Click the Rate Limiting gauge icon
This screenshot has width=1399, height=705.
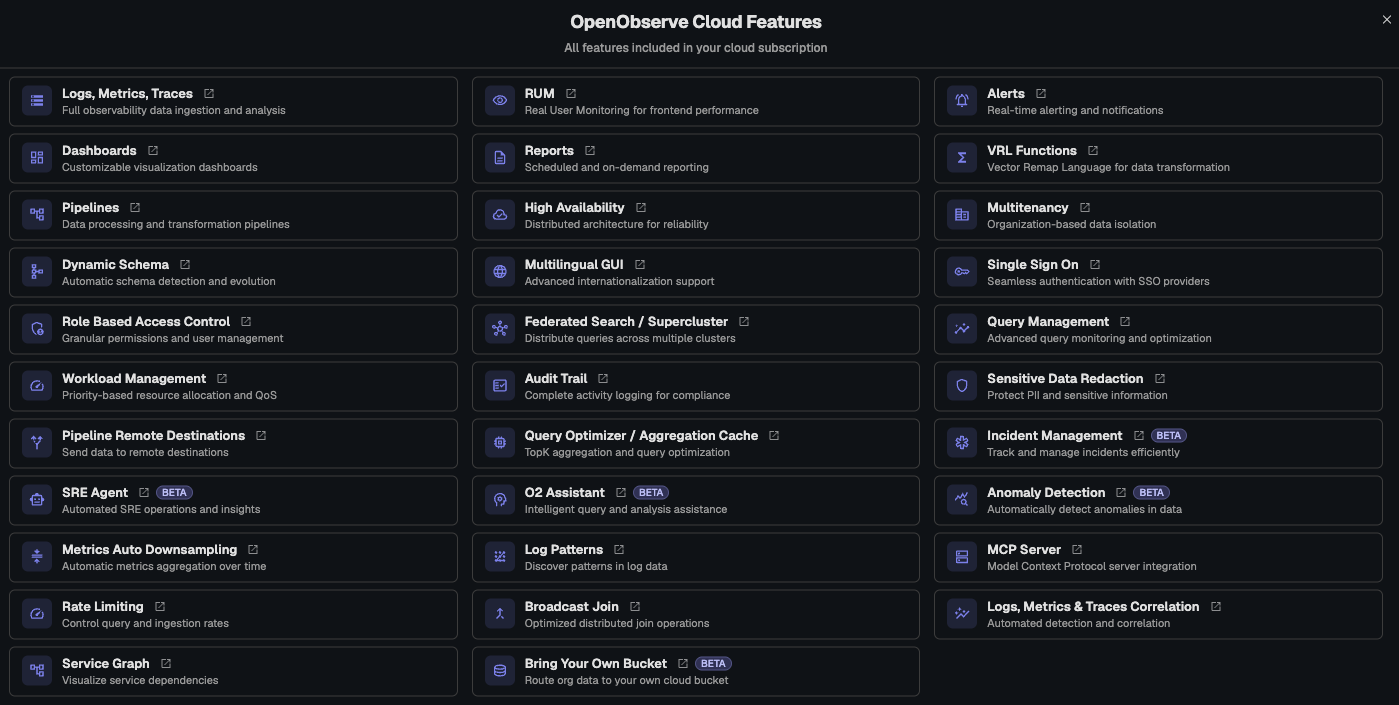37,614
